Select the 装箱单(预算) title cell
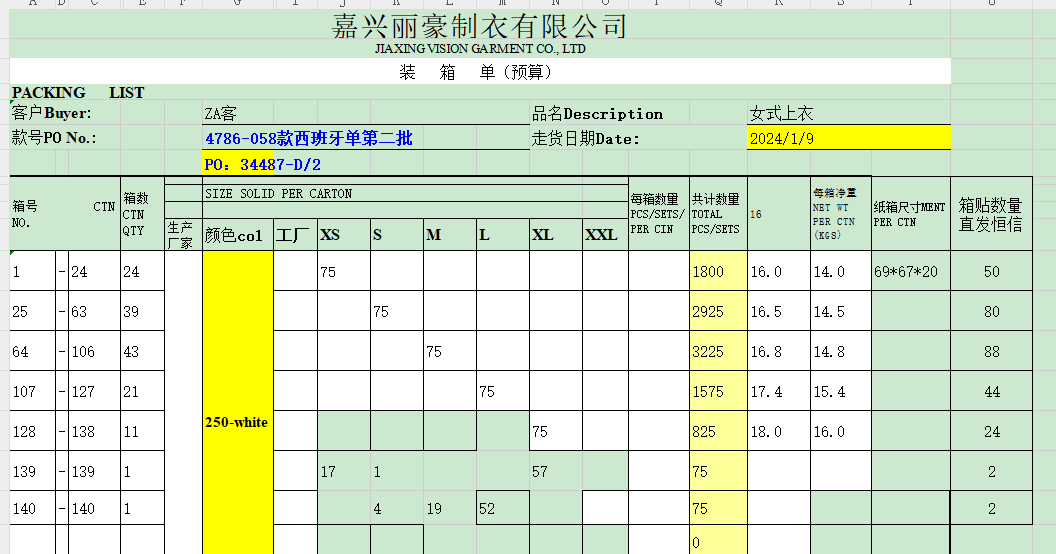This screenshot has height=554, width=1056. (x=479, y=72)
